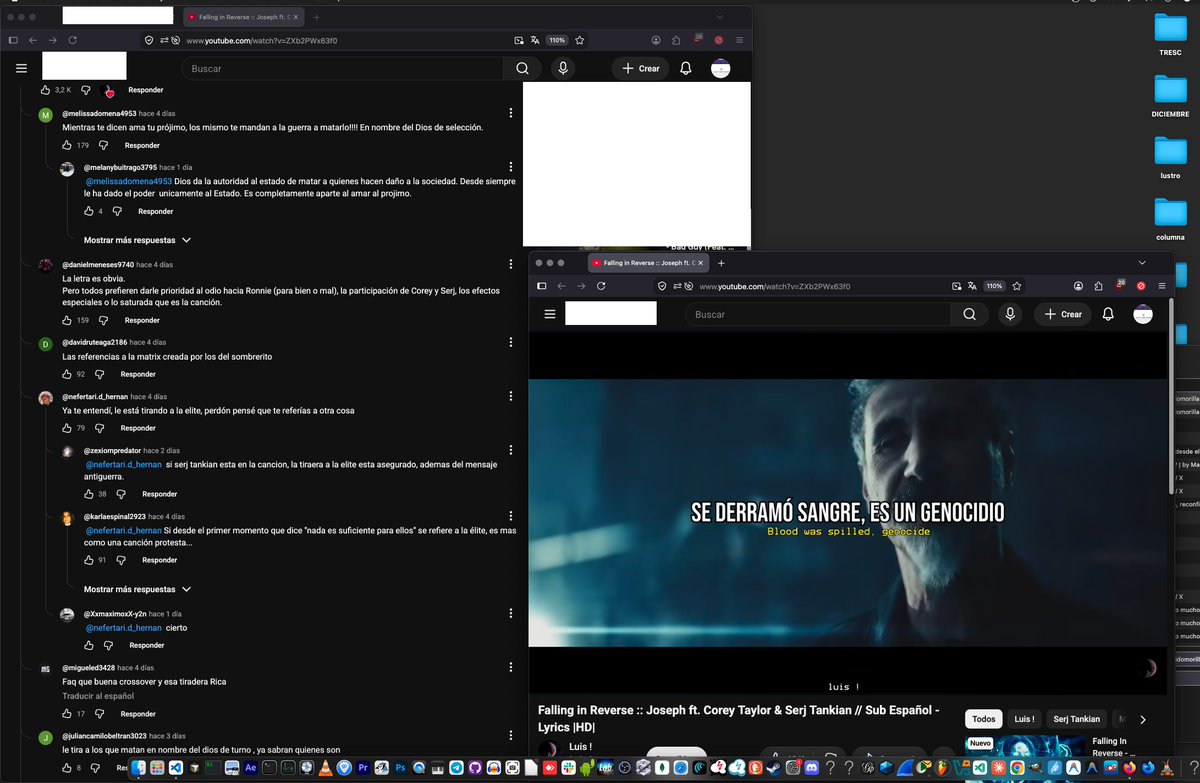This screenshot has width=1200, height=783.
Task: Select Todos filter chip
Action: 984,719
